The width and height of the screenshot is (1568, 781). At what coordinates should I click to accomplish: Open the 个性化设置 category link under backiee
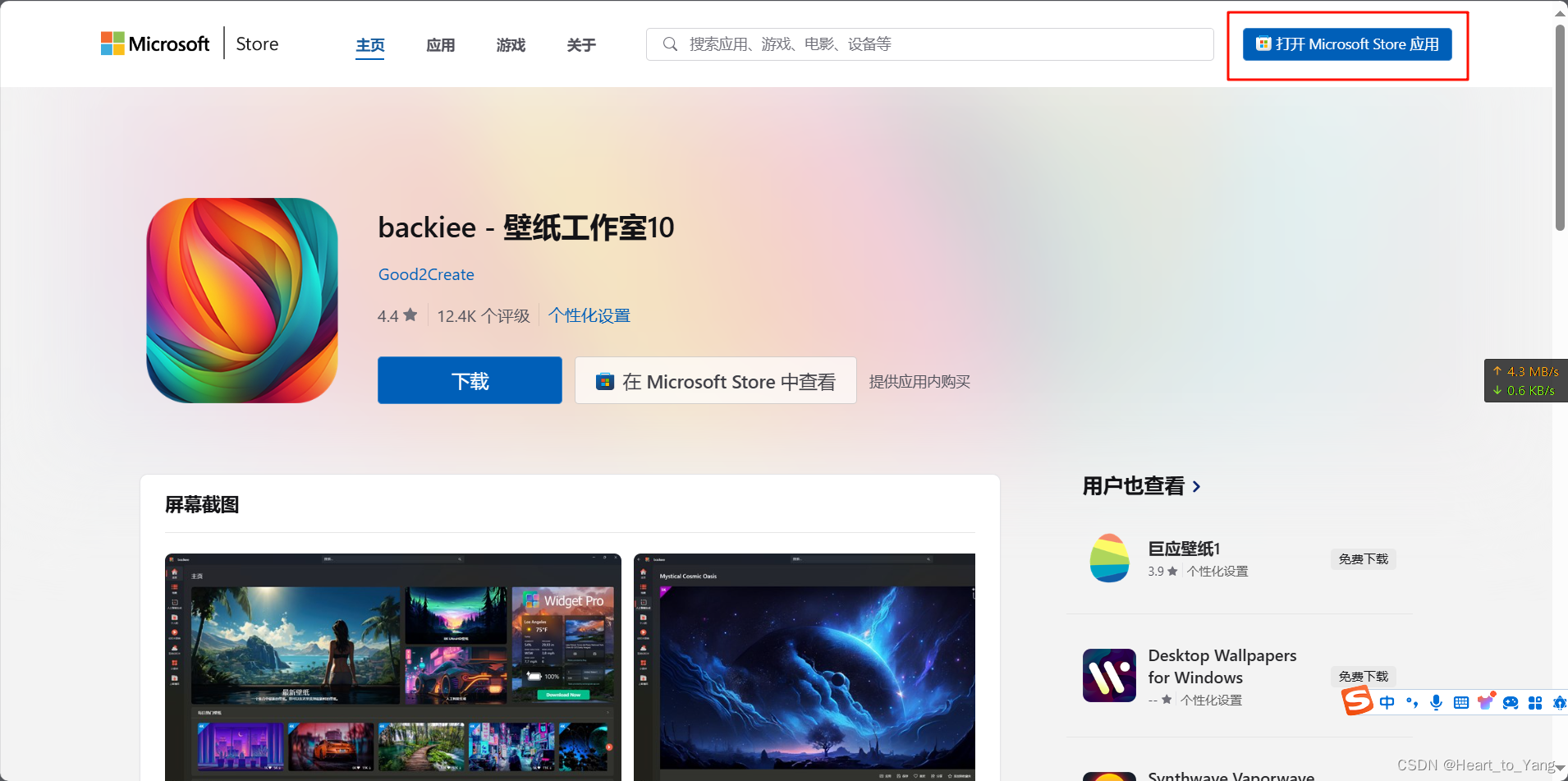(x=589, y=315)
